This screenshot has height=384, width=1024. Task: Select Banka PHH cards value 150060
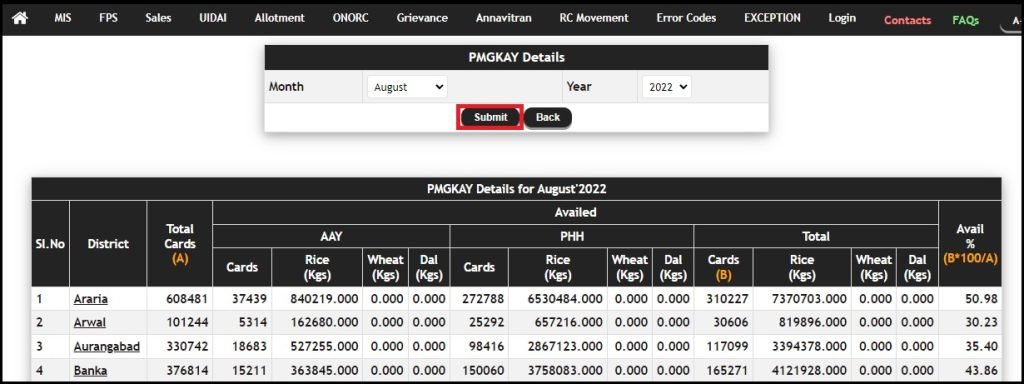pos(482,371)
